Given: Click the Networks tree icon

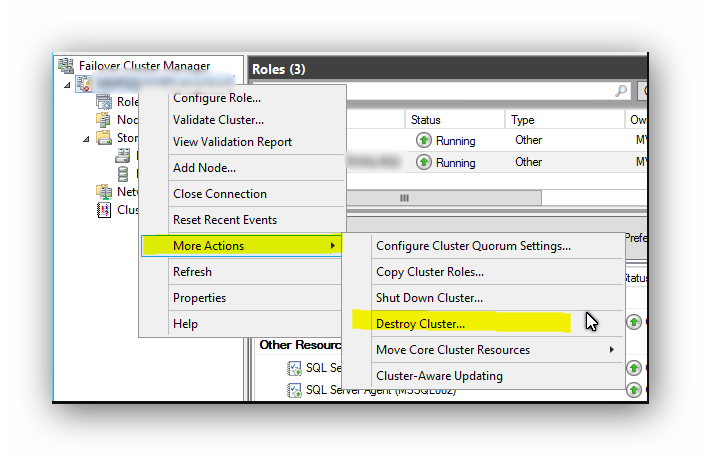Looking at the screenshot, I should (104, 192).
